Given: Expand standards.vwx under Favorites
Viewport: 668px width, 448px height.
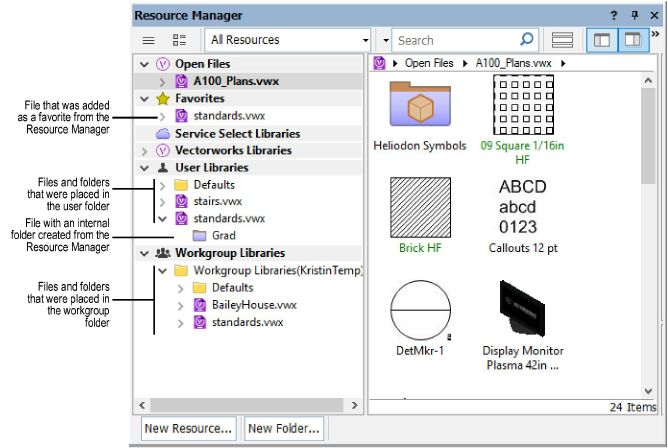Looking at the screenshot, I should (162, 116).
